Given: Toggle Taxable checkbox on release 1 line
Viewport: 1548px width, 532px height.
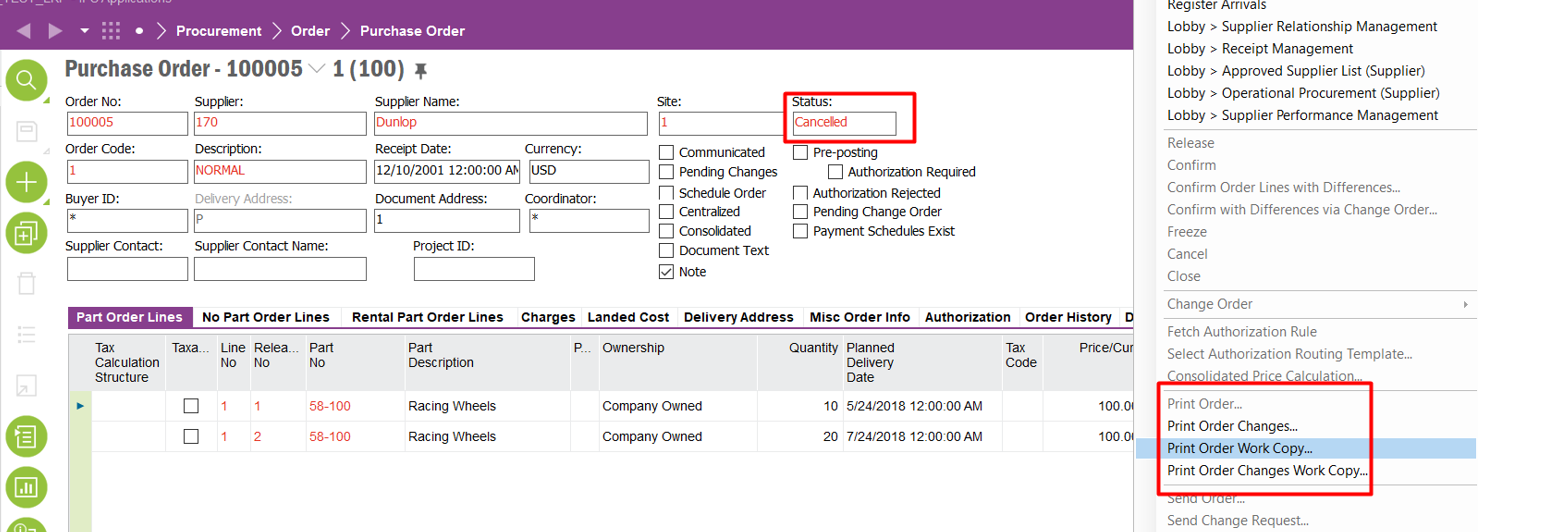Looking at the screenshot, I should click(x=191, y=406).
